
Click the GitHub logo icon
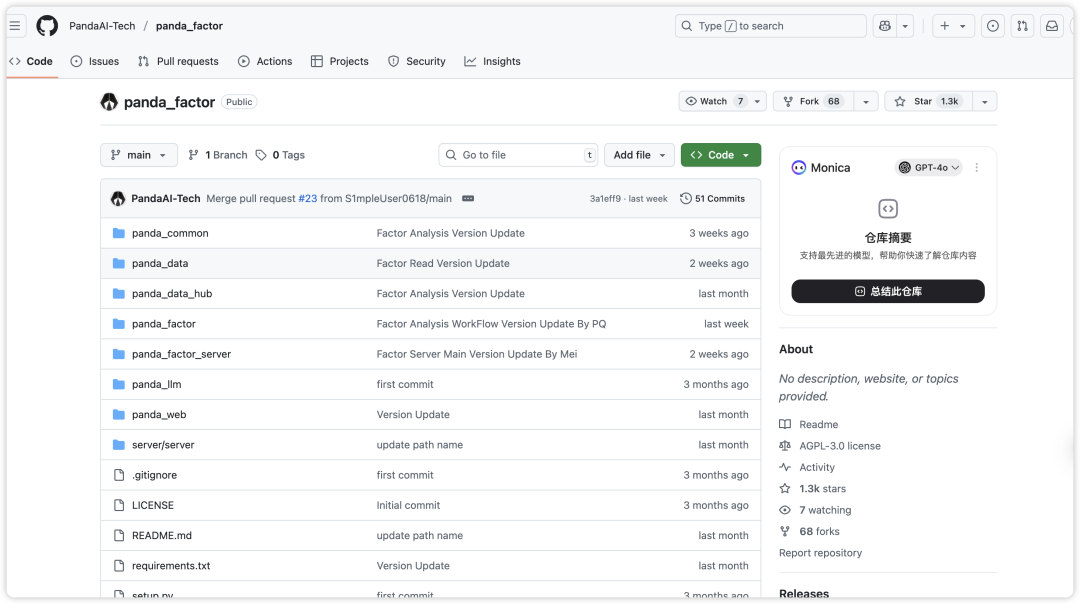47,26
